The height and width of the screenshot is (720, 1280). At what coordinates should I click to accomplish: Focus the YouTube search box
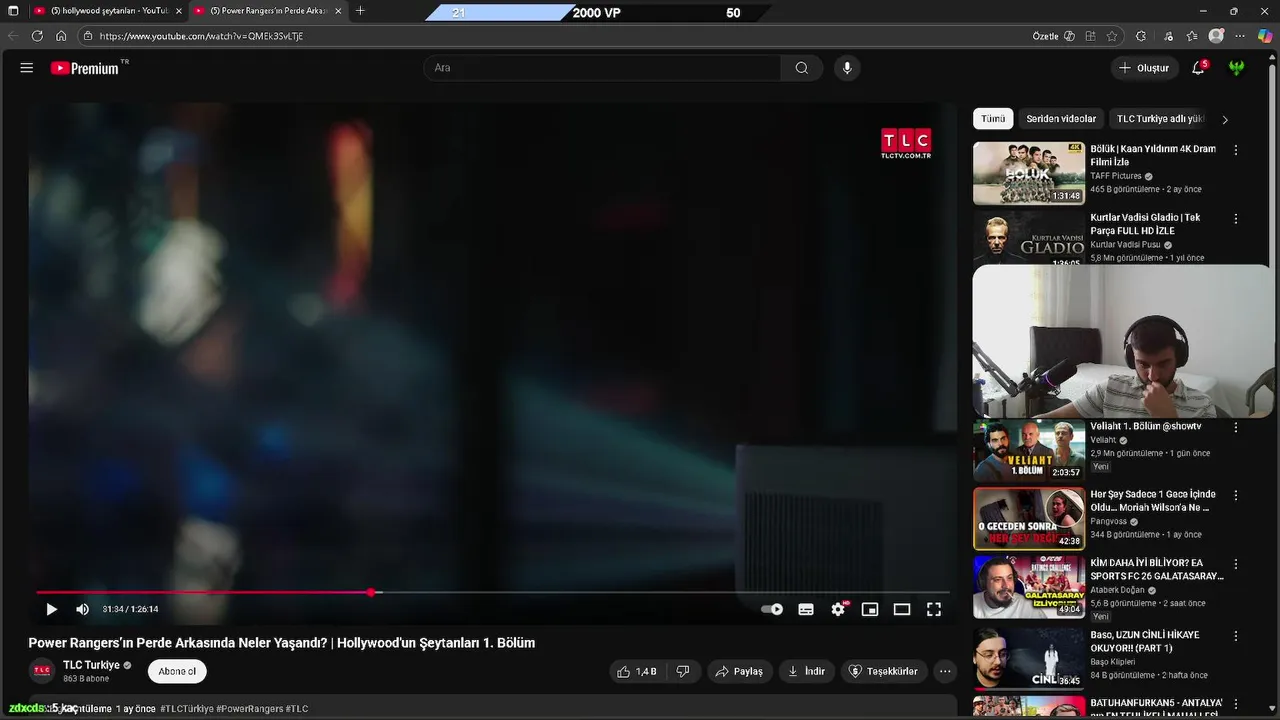tap(604, 68)
